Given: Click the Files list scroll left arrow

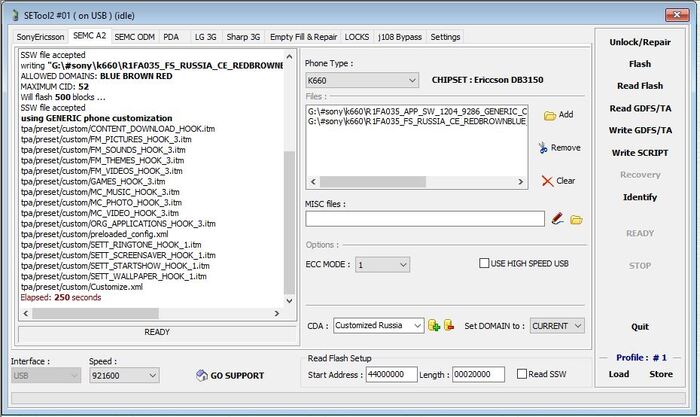Looking at the screenshot, I should 313,182.
